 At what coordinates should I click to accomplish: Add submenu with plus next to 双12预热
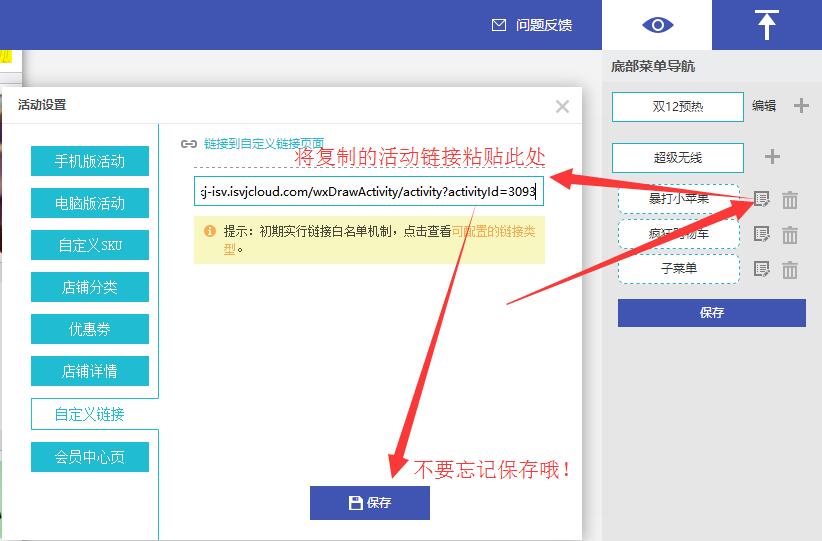click(801, 106)
